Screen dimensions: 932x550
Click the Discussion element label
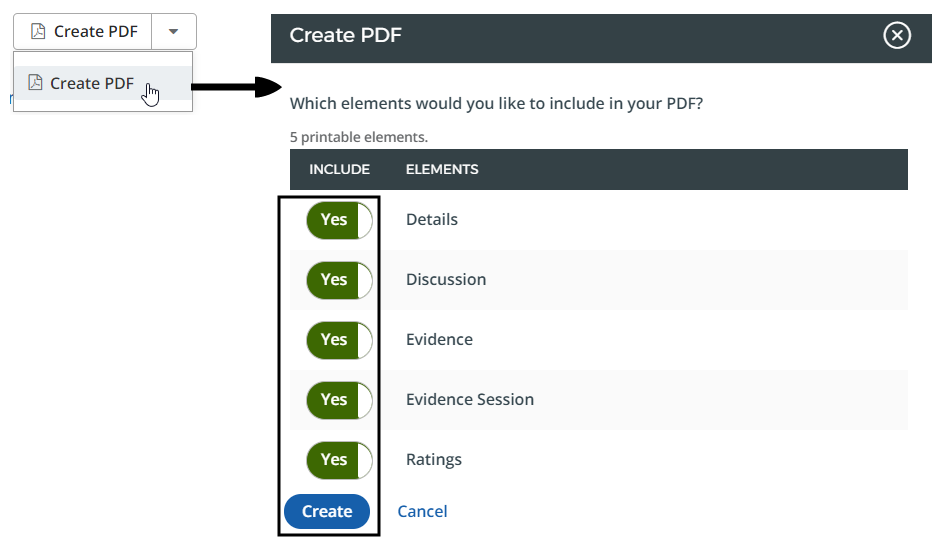tap(446, 280)
